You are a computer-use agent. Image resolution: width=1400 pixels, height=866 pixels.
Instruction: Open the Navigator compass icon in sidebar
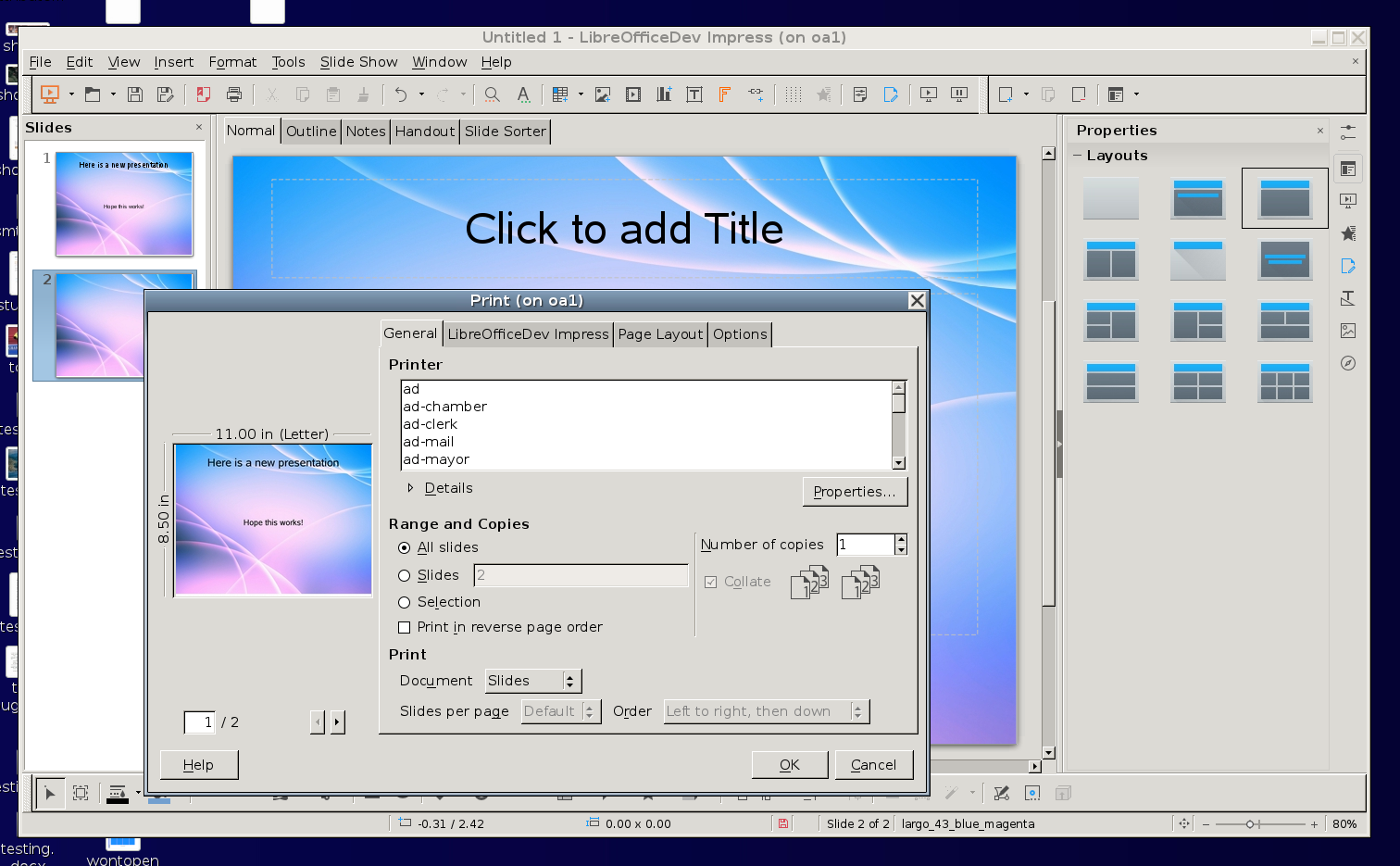coord(1348,363)
